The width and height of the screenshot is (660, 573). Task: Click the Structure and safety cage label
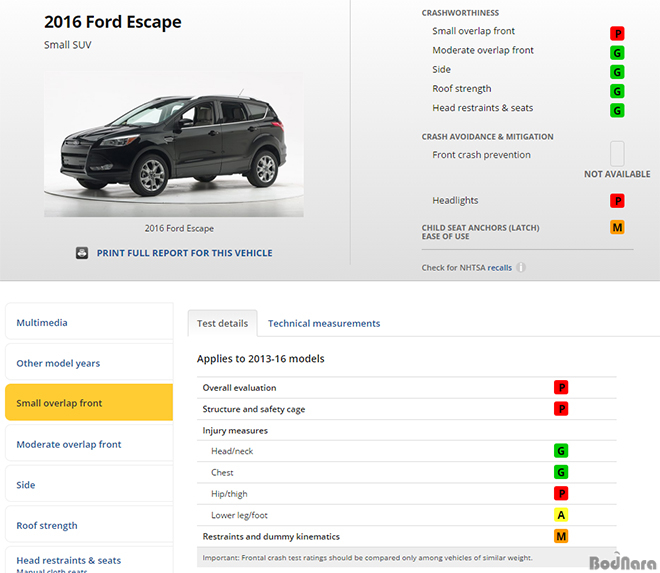(x=254, y=409)
